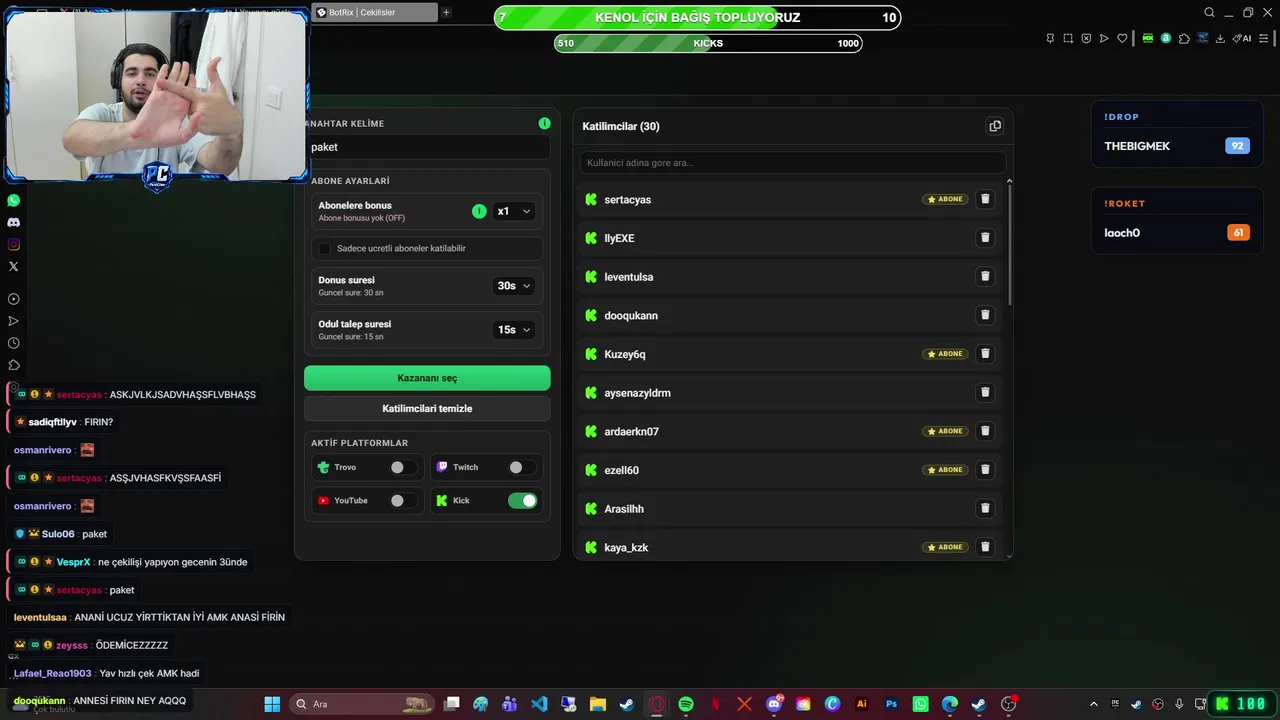Remove sertacyas from participants with trash icon
The image size is (1280, 720).
(x=985, y=199)
